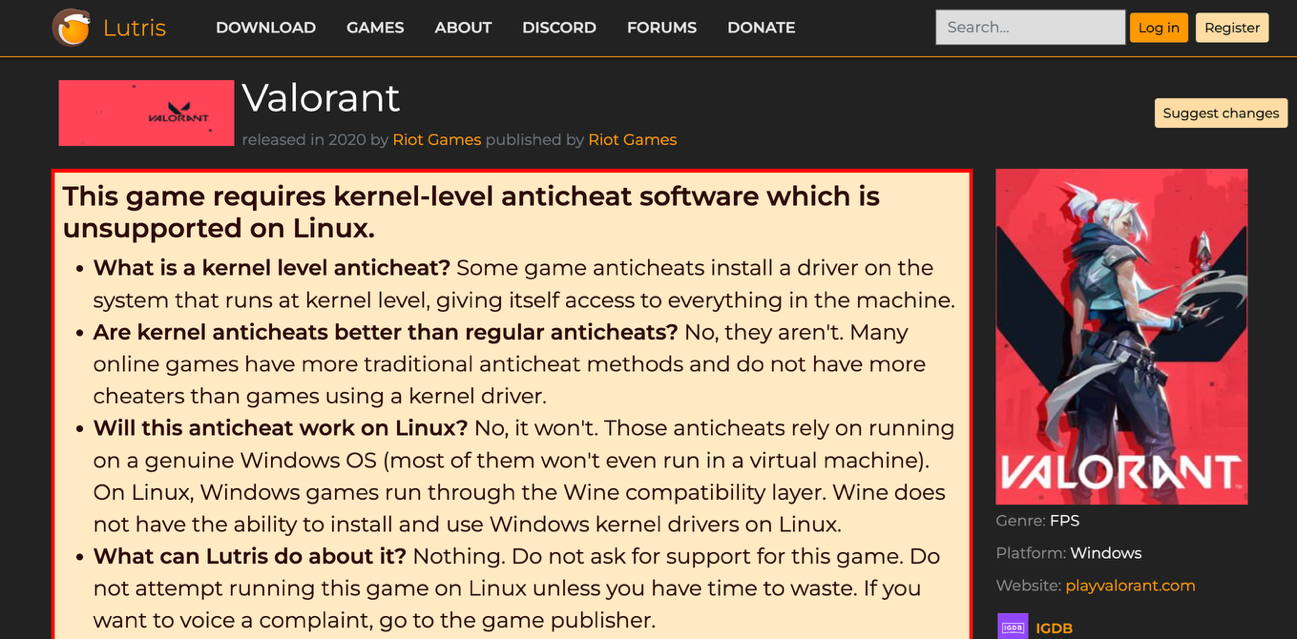This screenshot has width=1297, height=639.
Task: Click the Suggest changes button
Action: pyautogui.click(x=1220, y=113)
